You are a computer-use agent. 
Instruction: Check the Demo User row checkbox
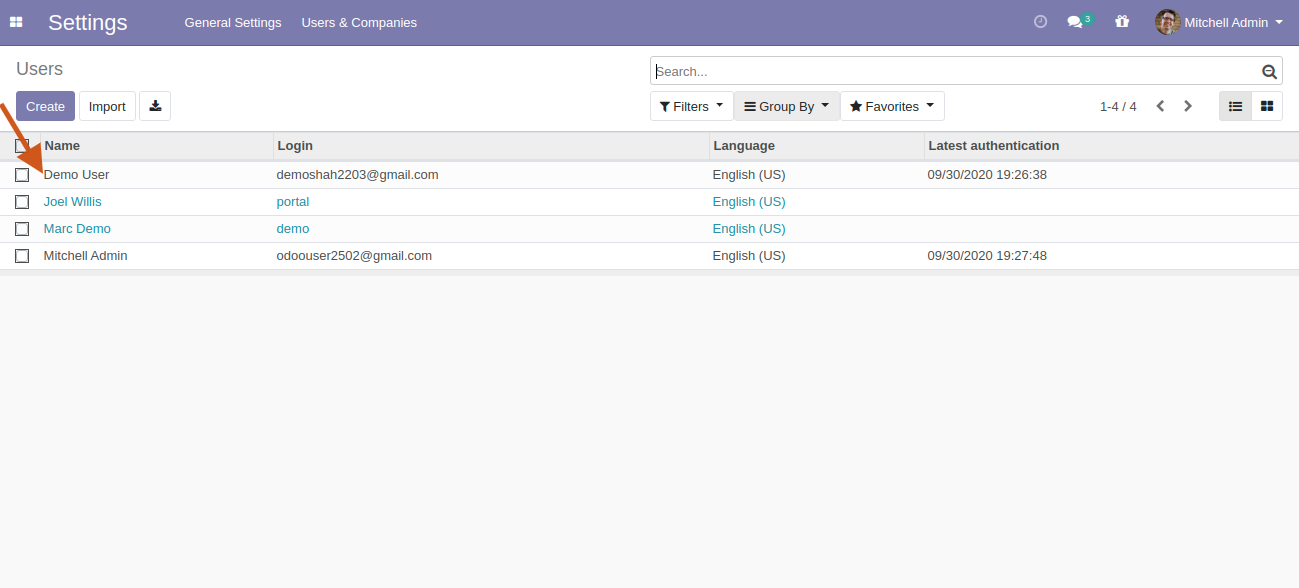point(22,175)
